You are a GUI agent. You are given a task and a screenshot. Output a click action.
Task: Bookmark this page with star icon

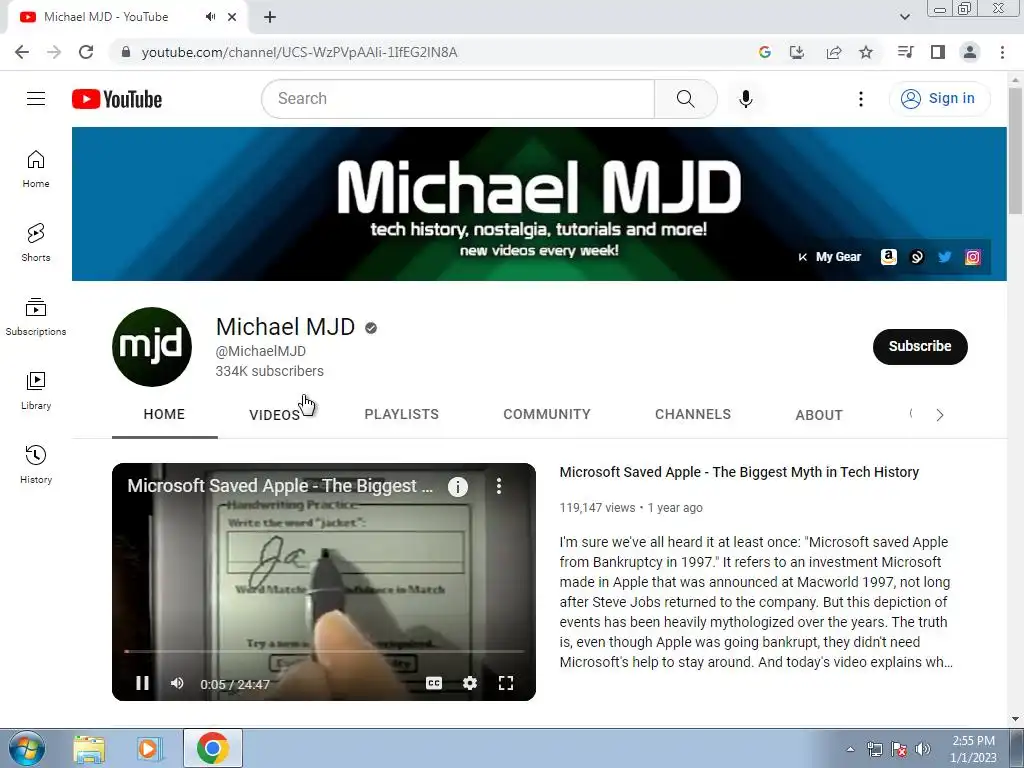866,52
